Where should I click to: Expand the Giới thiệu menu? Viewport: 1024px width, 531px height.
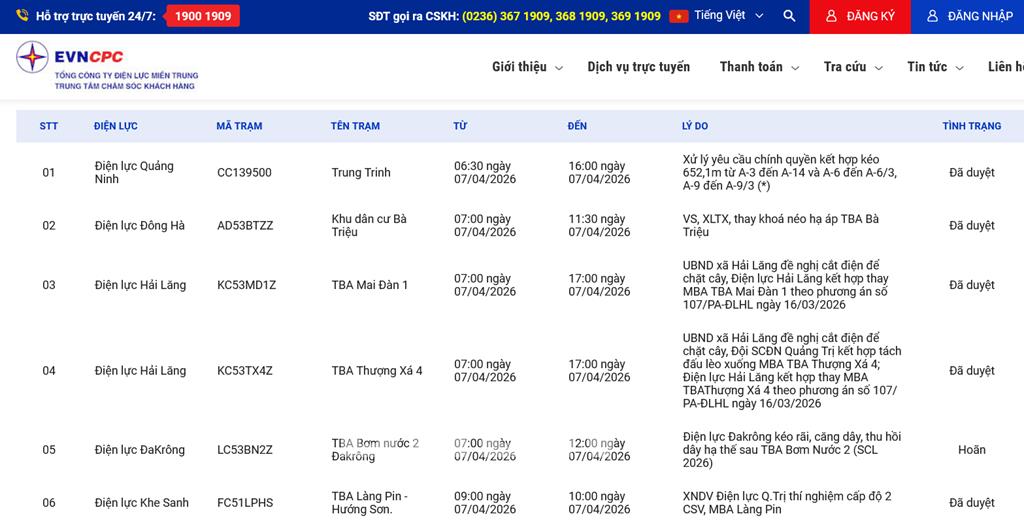tap(527, 67)
